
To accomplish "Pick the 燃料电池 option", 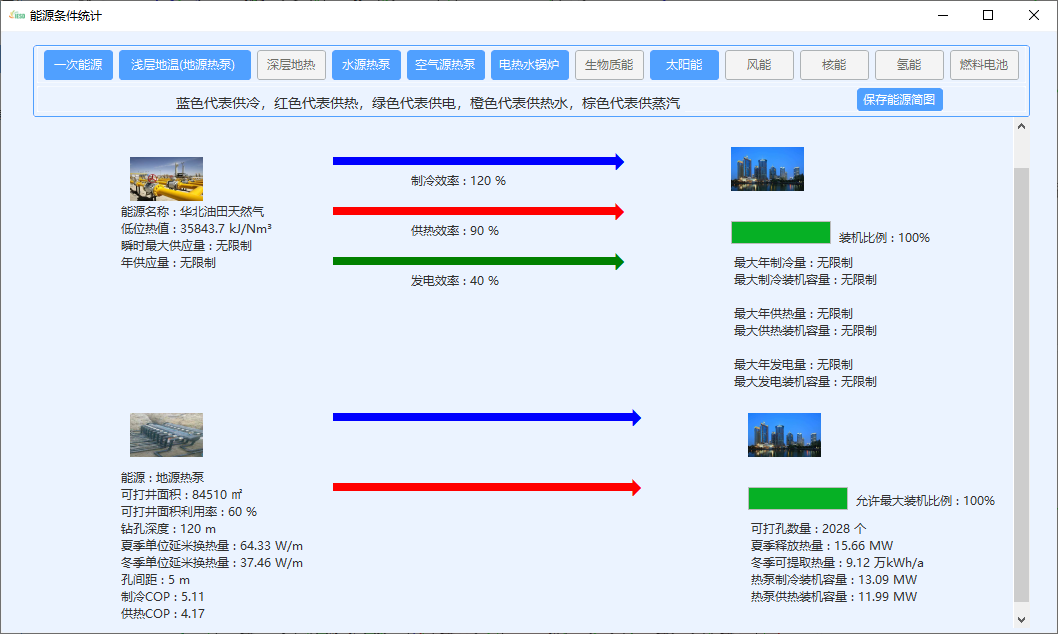I will (x=984, y=65).
